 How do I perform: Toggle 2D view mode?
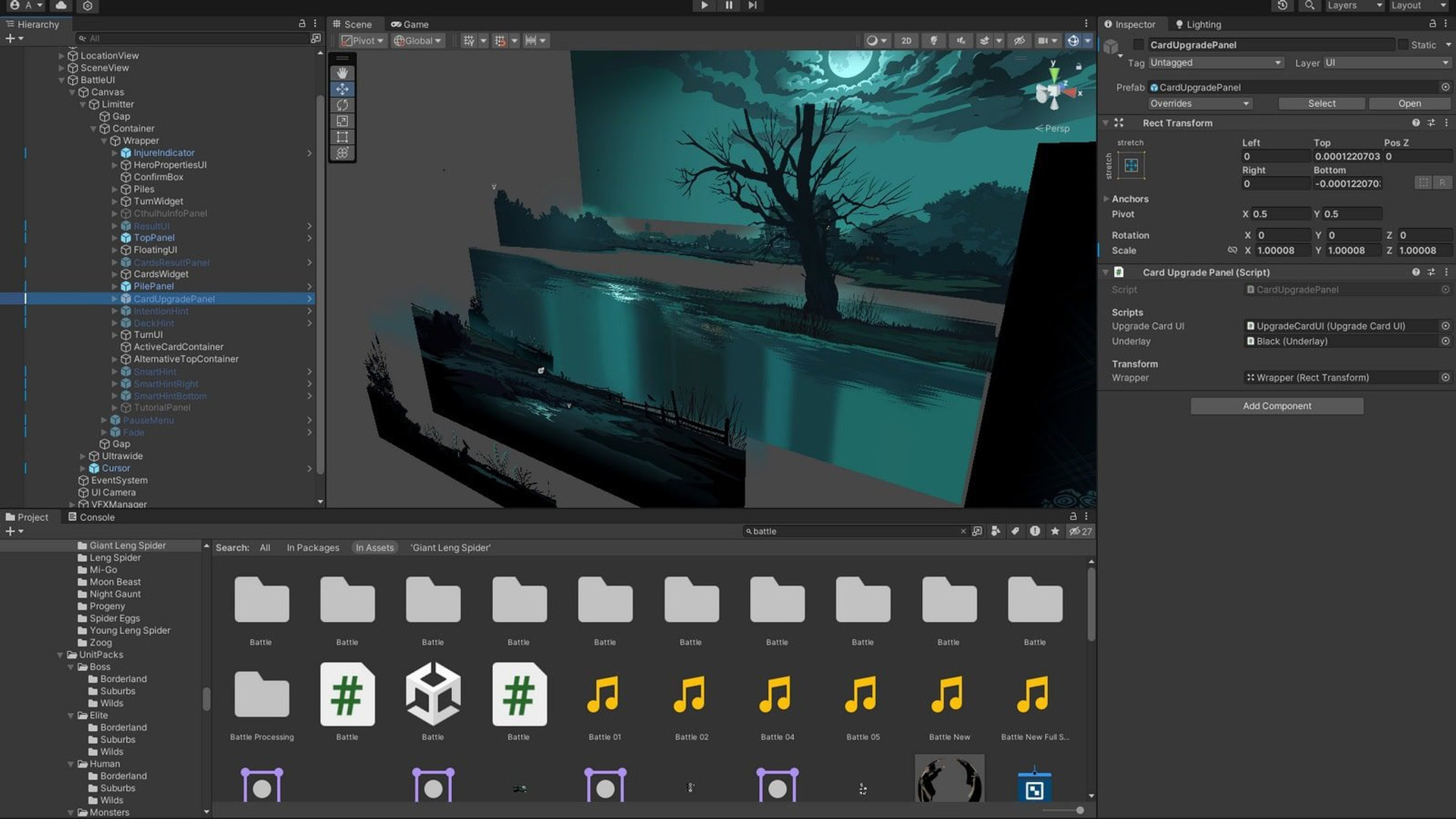coord(906,41)
